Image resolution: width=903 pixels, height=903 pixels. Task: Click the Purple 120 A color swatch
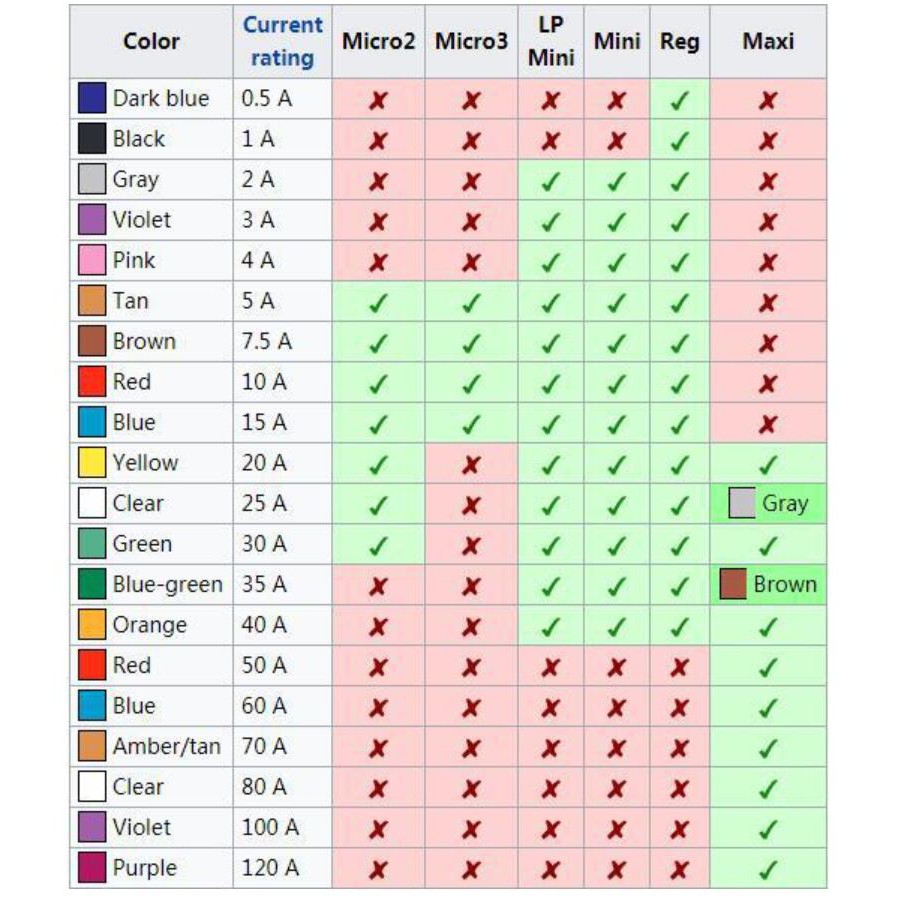[92, 868]
